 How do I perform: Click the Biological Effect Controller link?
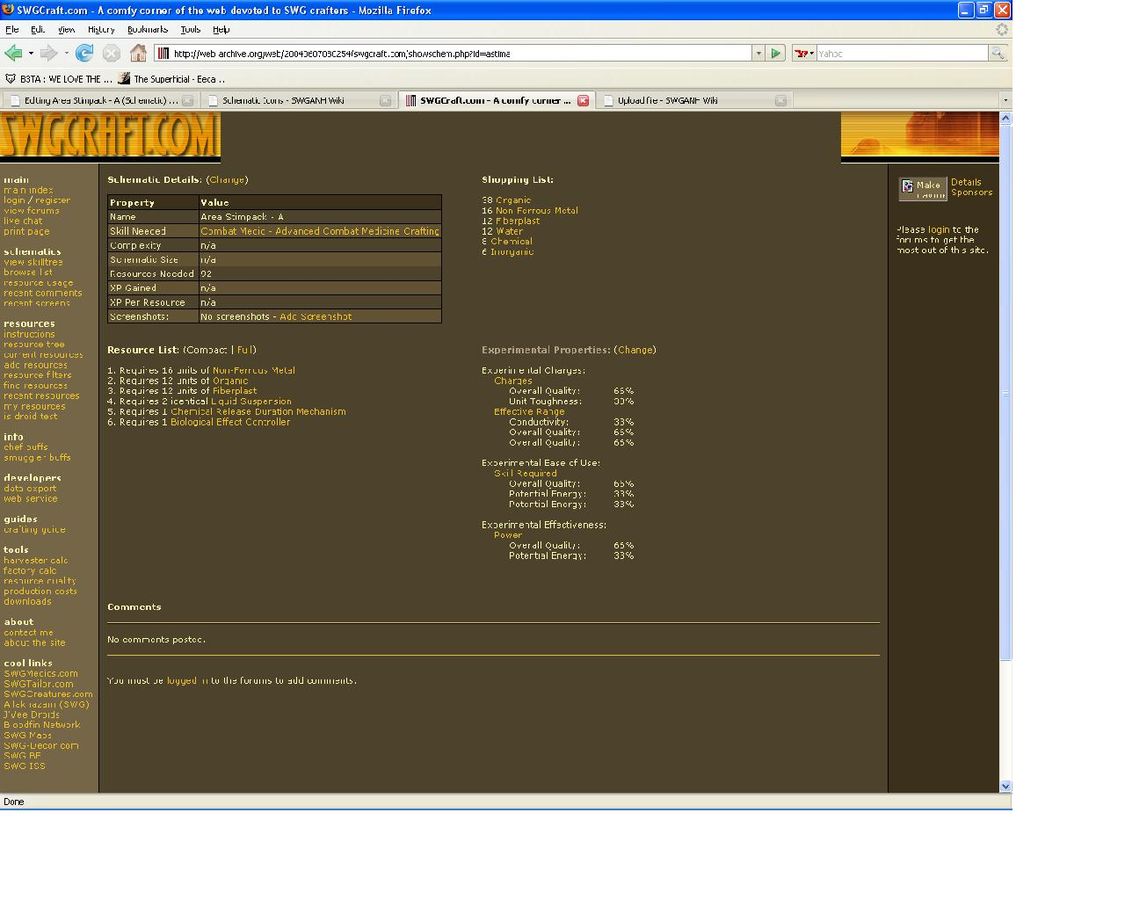(x=230, y=422)
